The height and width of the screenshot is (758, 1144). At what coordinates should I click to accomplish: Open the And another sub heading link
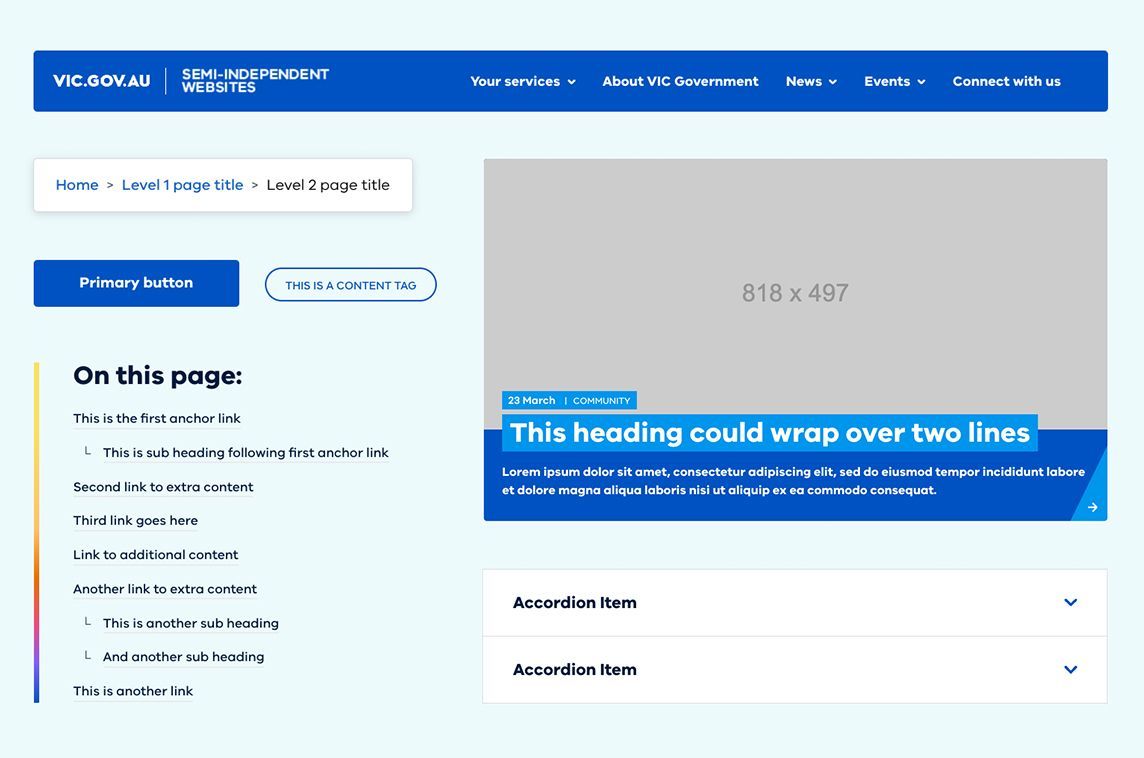coord(183,657)
